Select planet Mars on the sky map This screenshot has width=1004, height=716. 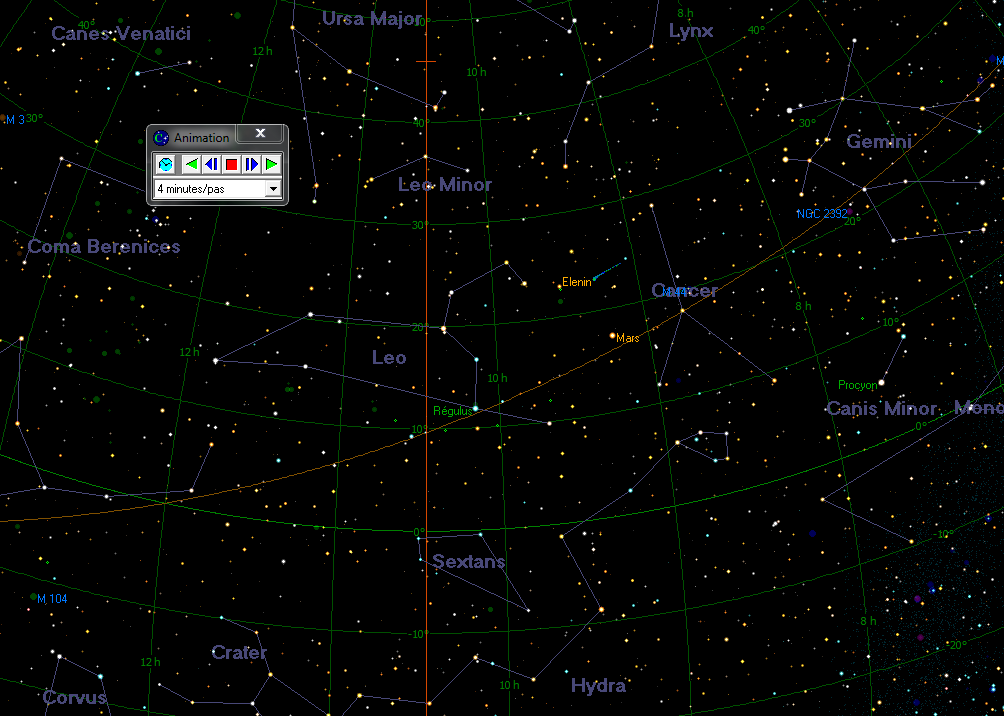(613, 336)
